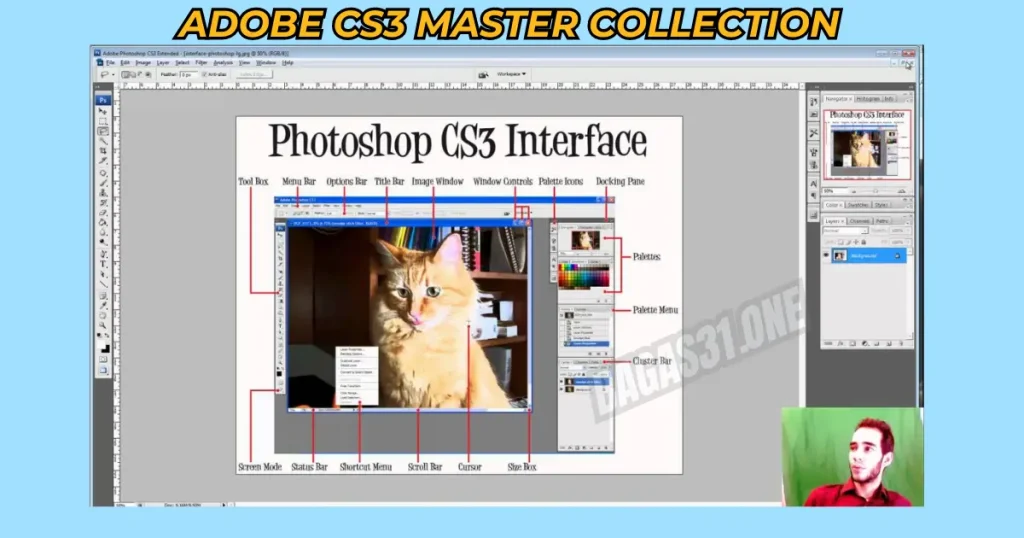Viewport: 1024px width, 538px height.
Task: Open the File menu
Action: tap(110, 63)
